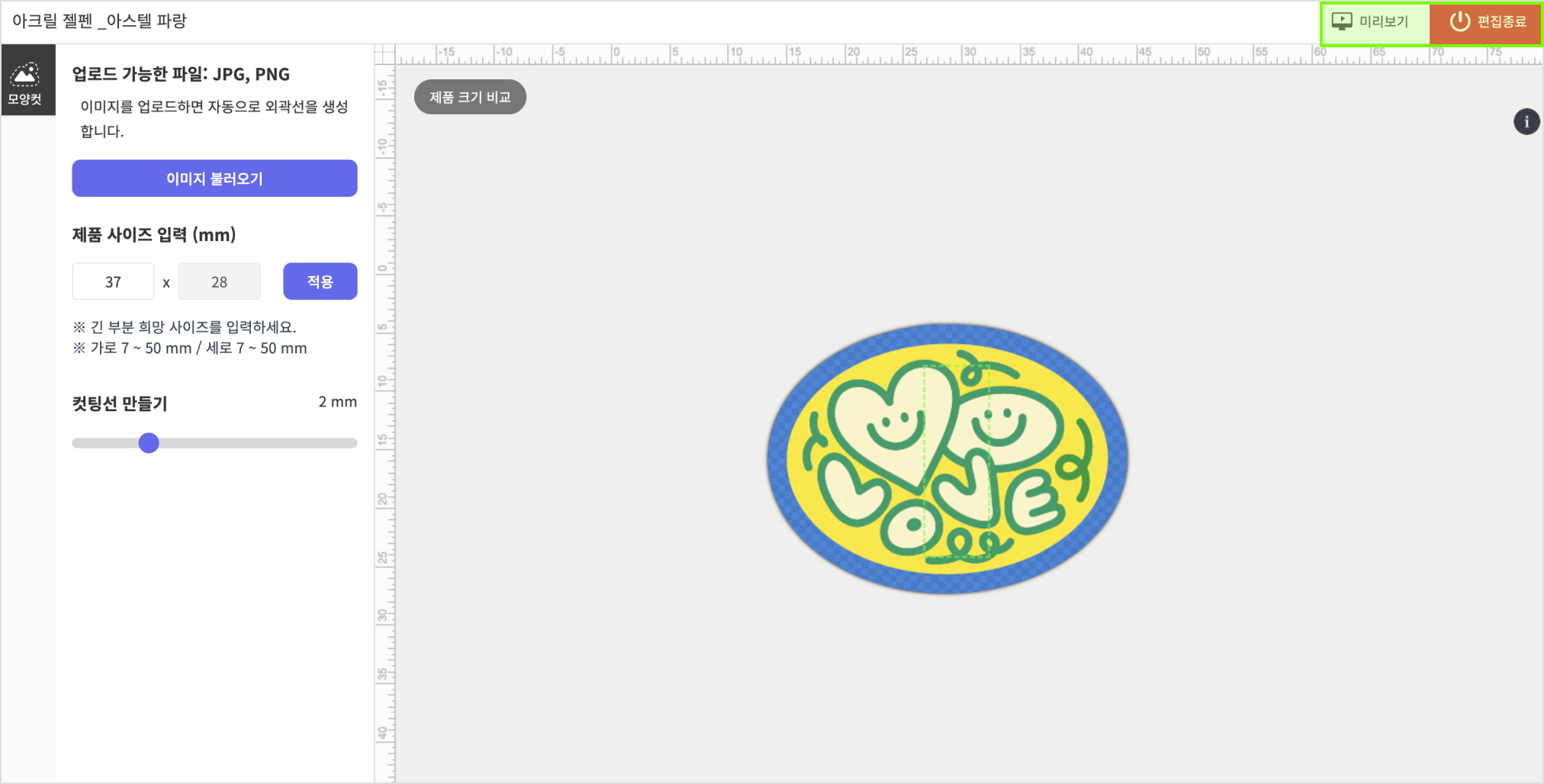The image size is (1544, 784).
Task: Open the 제품 크기 비교 size comparison
Action: click(470, 97)
